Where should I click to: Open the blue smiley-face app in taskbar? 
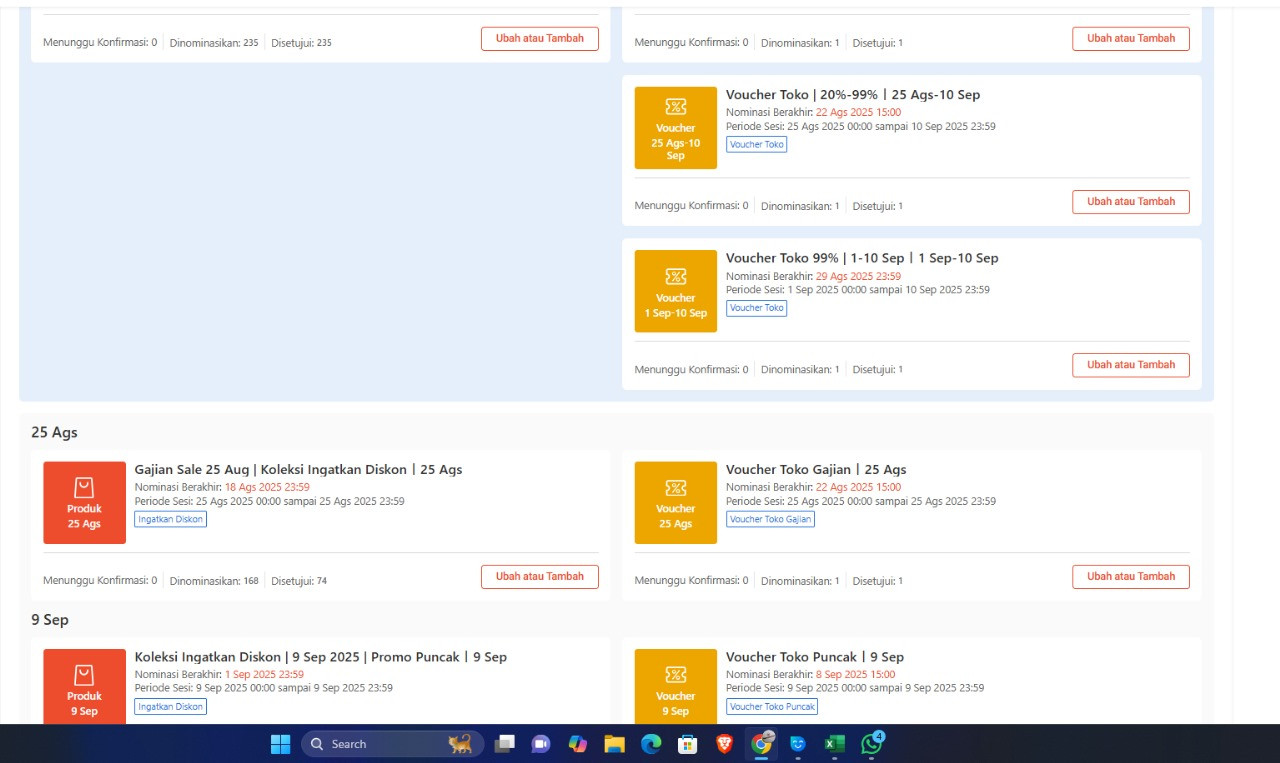(797, 744)
